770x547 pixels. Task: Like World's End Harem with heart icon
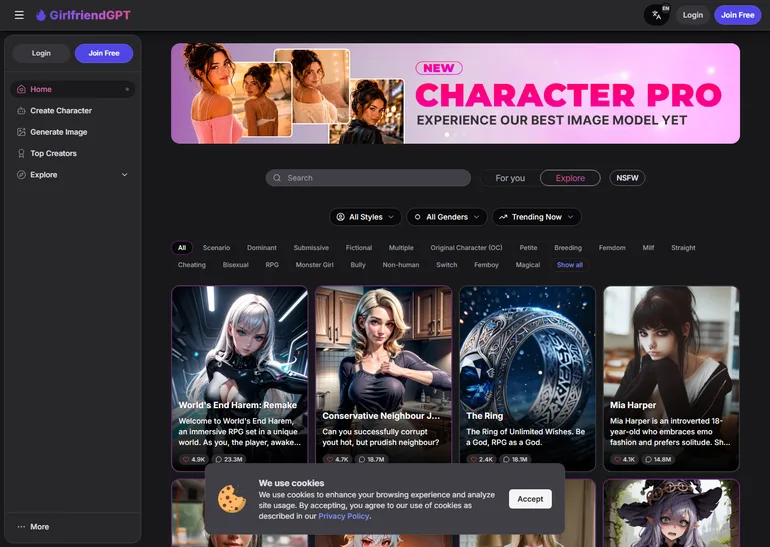(x=186, y=460)
